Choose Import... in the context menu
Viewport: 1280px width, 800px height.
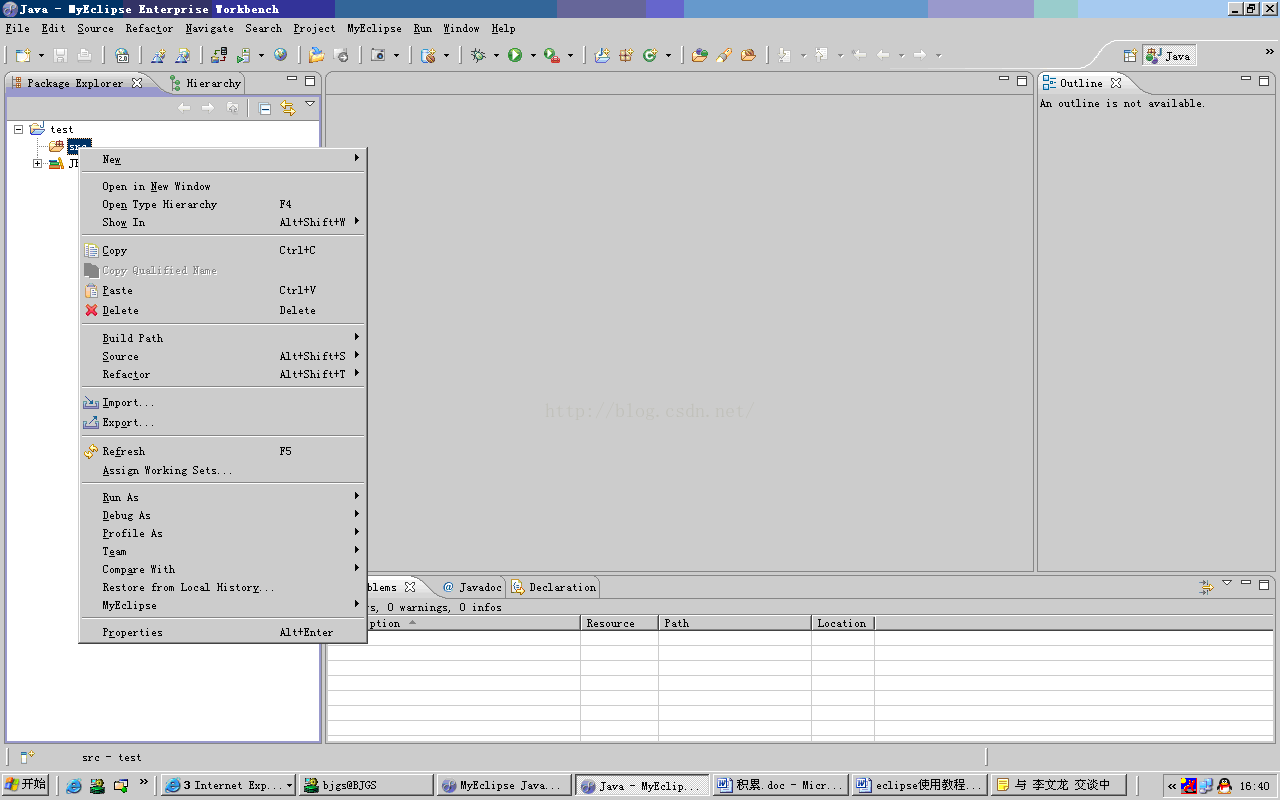tap(223, 402)
